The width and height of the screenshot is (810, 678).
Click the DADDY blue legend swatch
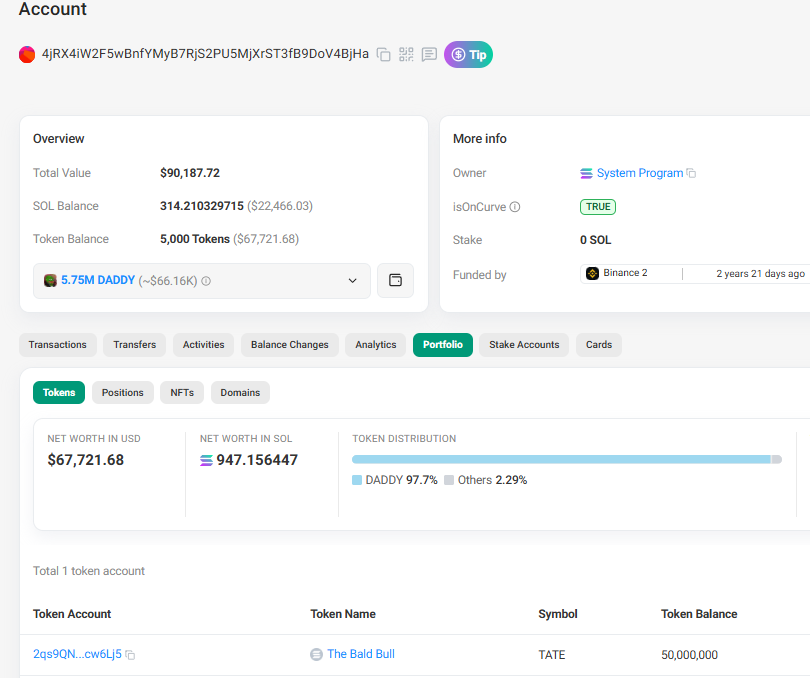click(357, 480)
